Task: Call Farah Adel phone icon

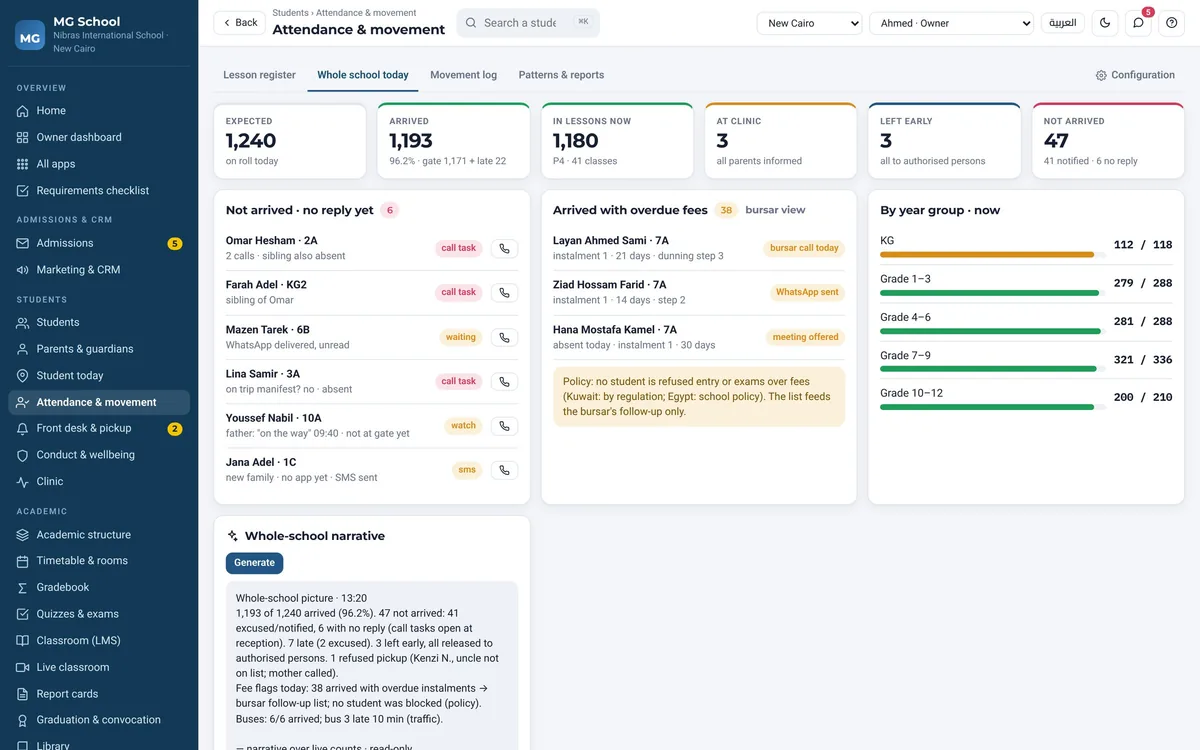Action: [504, 292]
